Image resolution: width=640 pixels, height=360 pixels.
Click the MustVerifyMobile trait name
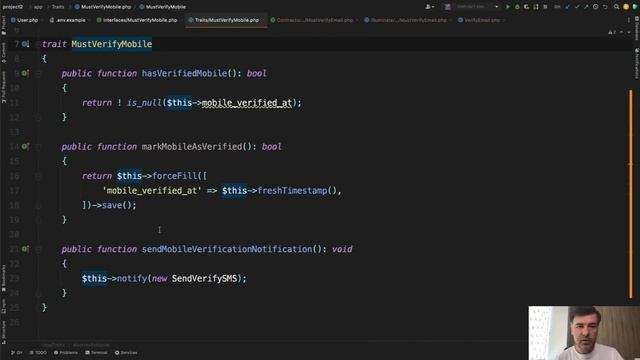[111, 44]
